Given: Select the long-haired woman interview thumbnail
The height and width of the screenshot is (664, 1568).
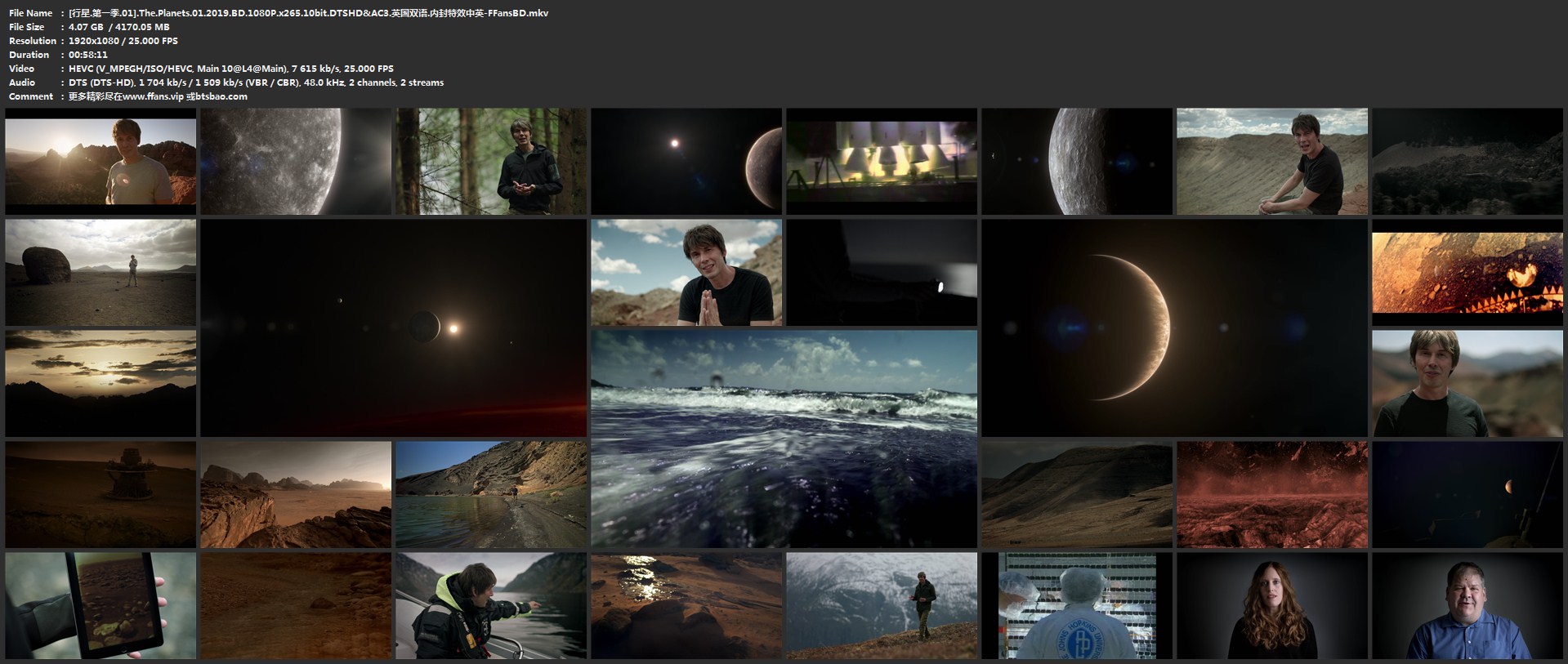Looking at the screenshot, I should click(x=1271, y=605).
